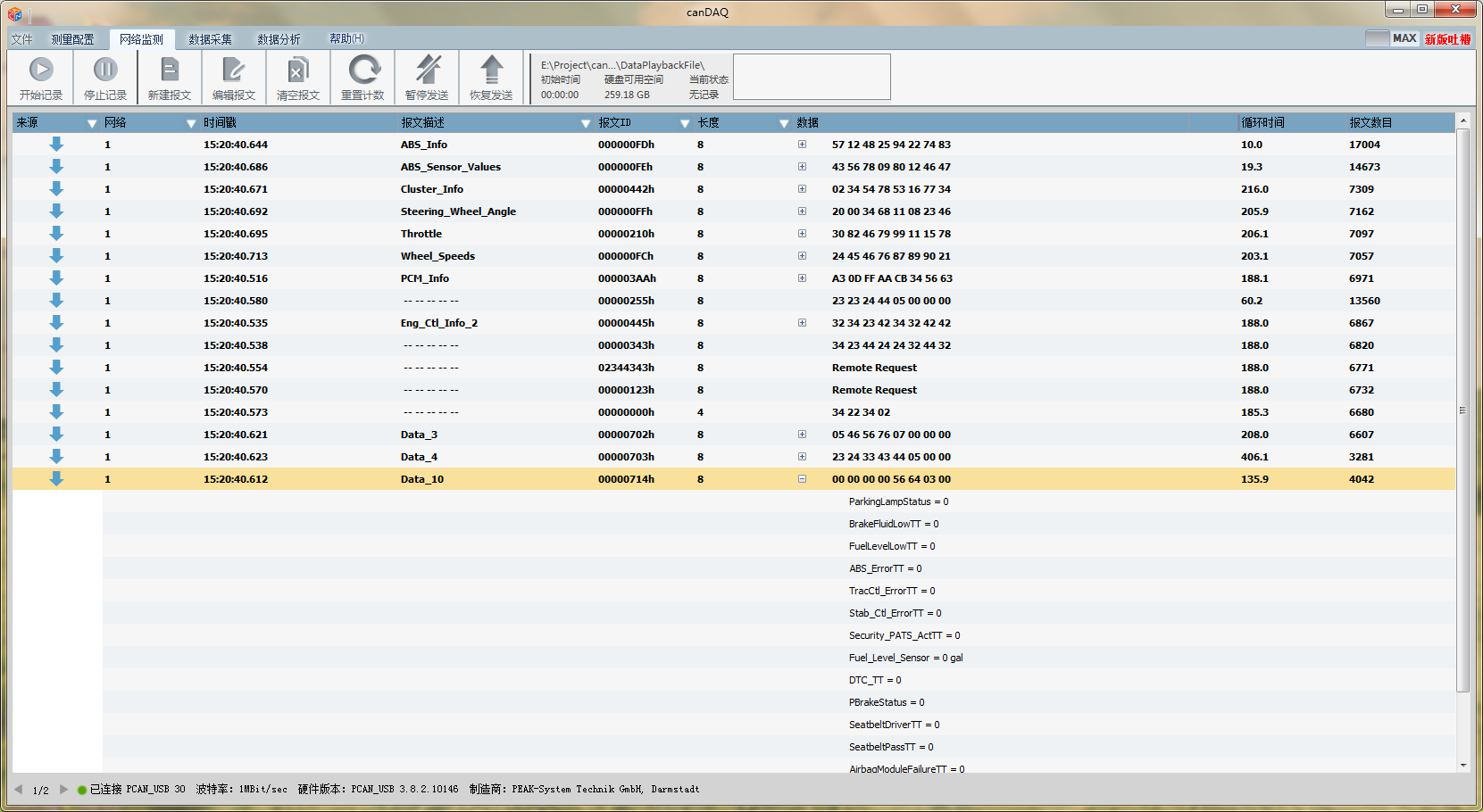Click the vertical scrollbar down arrow

click(x=1462, y=765)
